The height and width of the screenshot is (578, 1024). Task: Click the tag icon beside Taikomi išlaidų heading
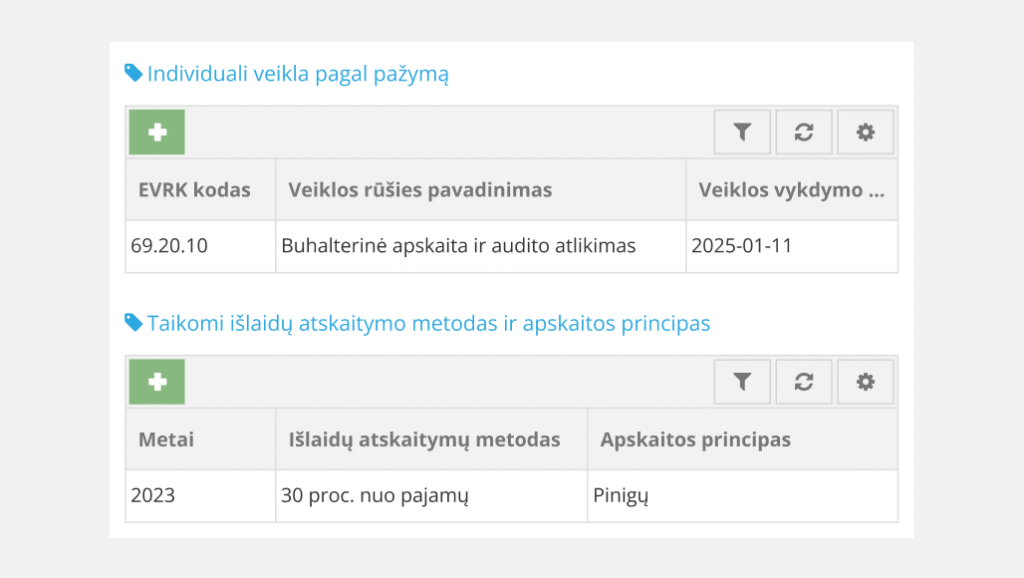pyautogui.click(x=133, y=322)
